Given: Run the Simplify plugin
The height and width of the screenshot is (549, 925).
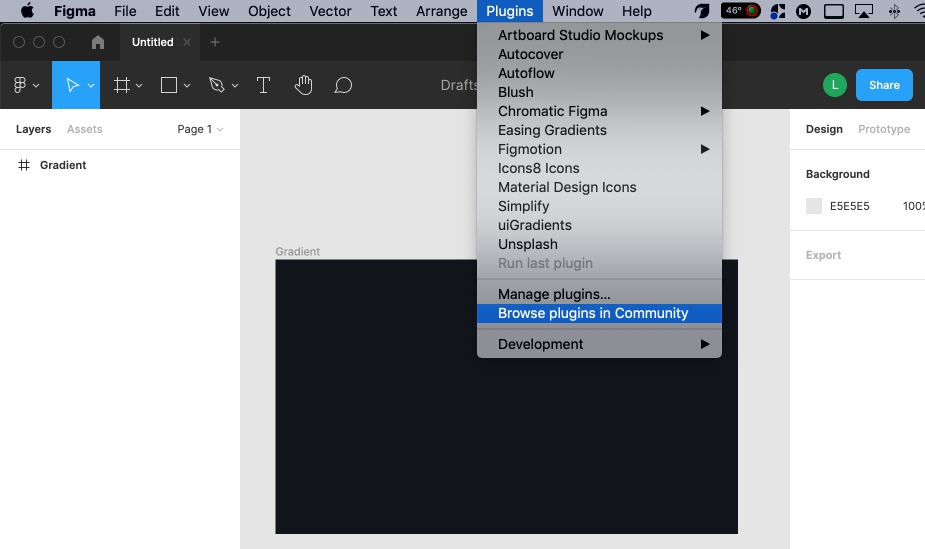Looking at the screenshot, I should click(x=599, y=206).
